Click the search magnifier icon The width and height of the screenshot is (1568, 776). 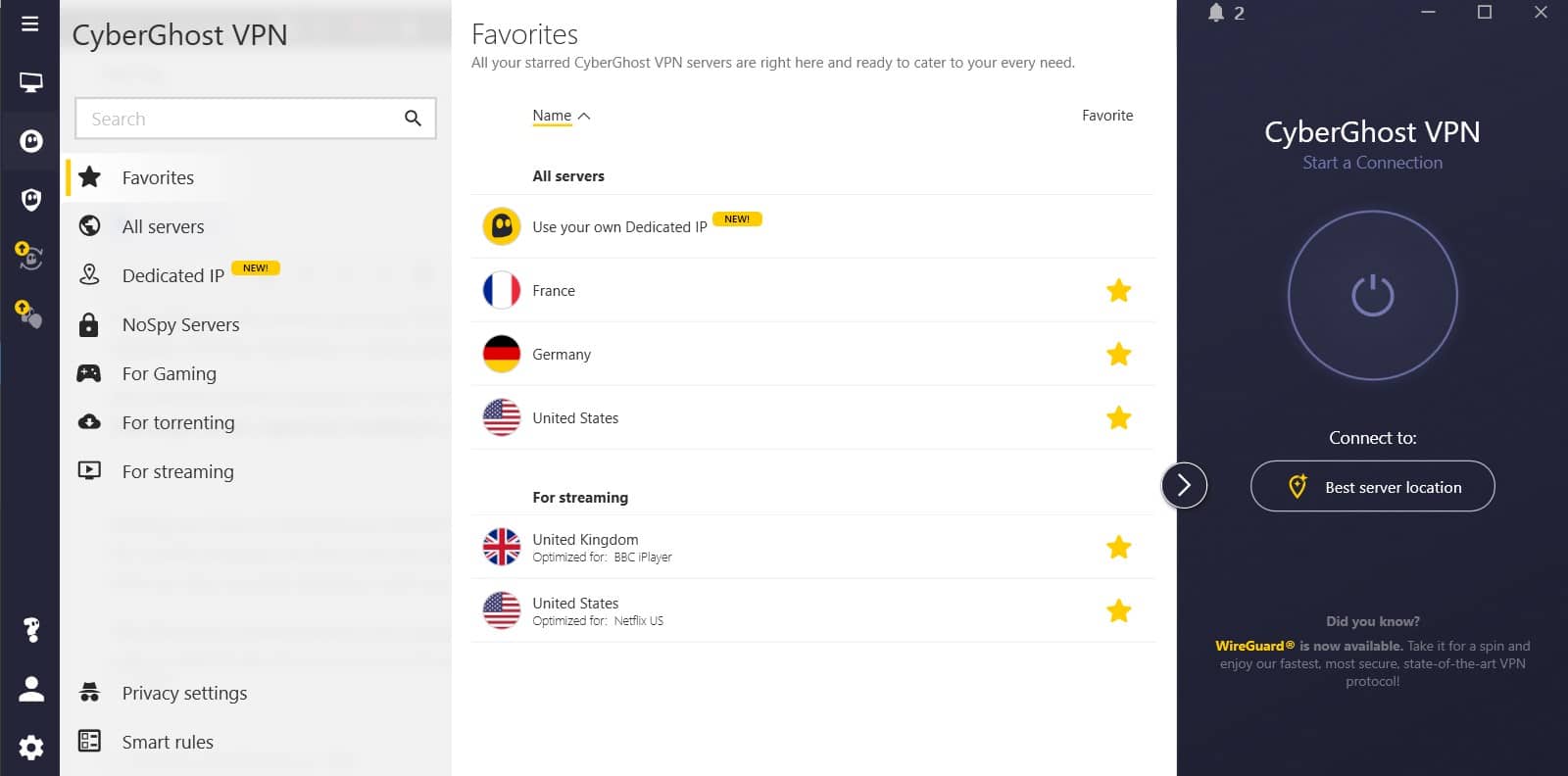tap(413, 119)
